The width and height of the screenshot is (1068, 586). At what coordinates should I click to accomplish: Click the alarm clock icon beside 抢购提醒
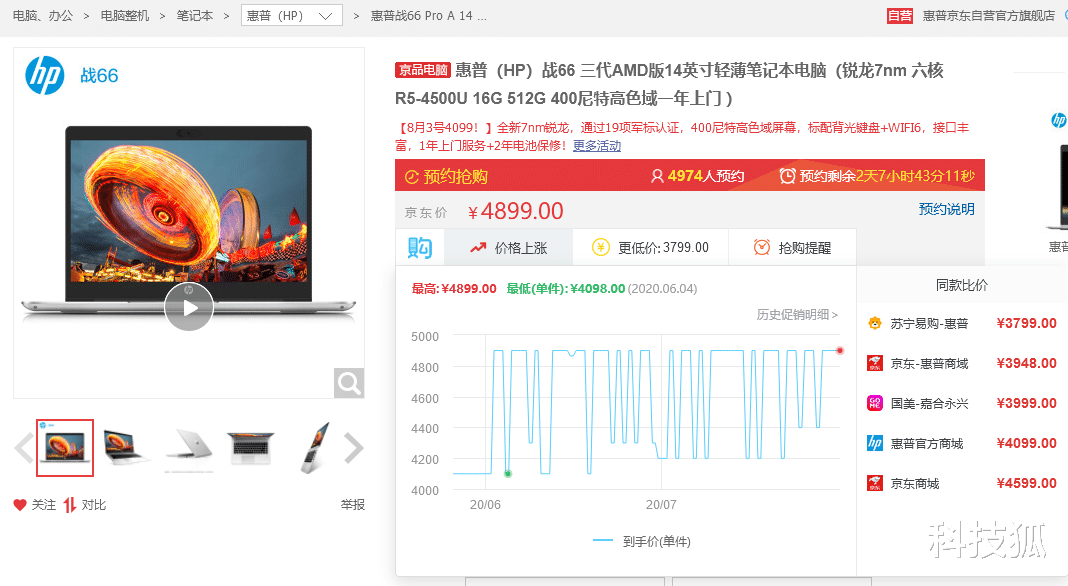click(761, 247)
